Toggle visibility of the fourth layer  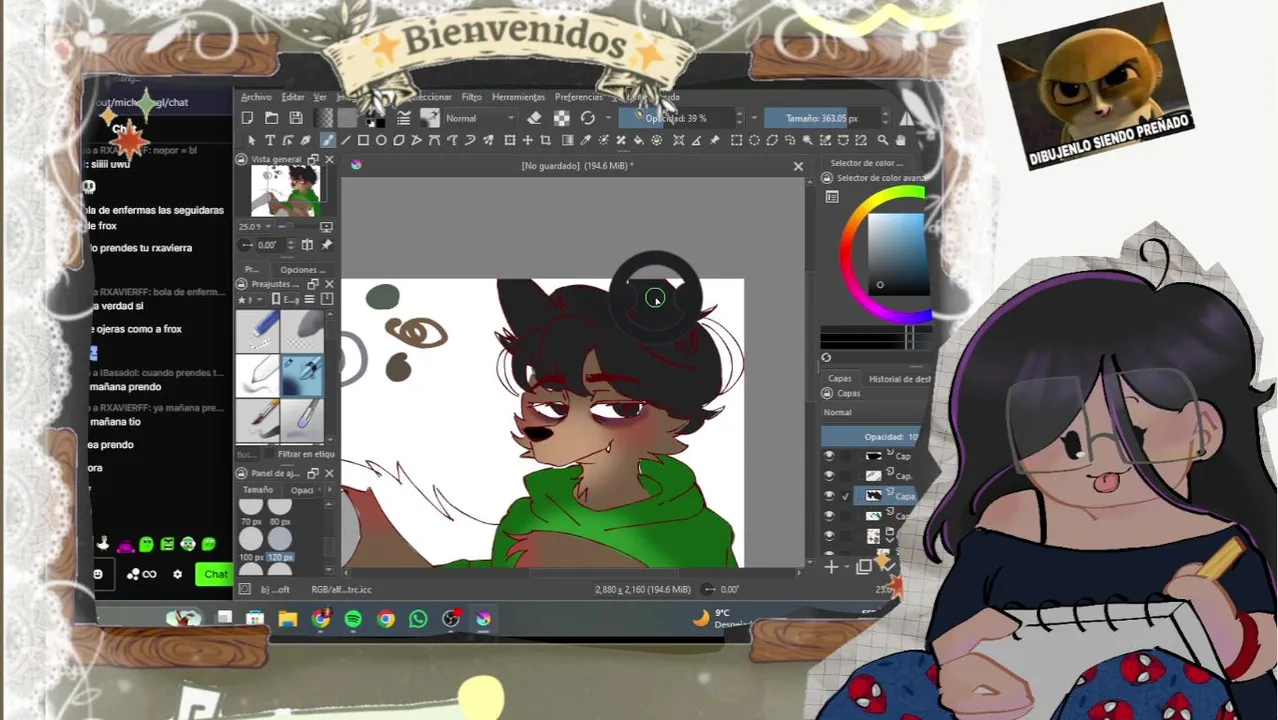829,516
